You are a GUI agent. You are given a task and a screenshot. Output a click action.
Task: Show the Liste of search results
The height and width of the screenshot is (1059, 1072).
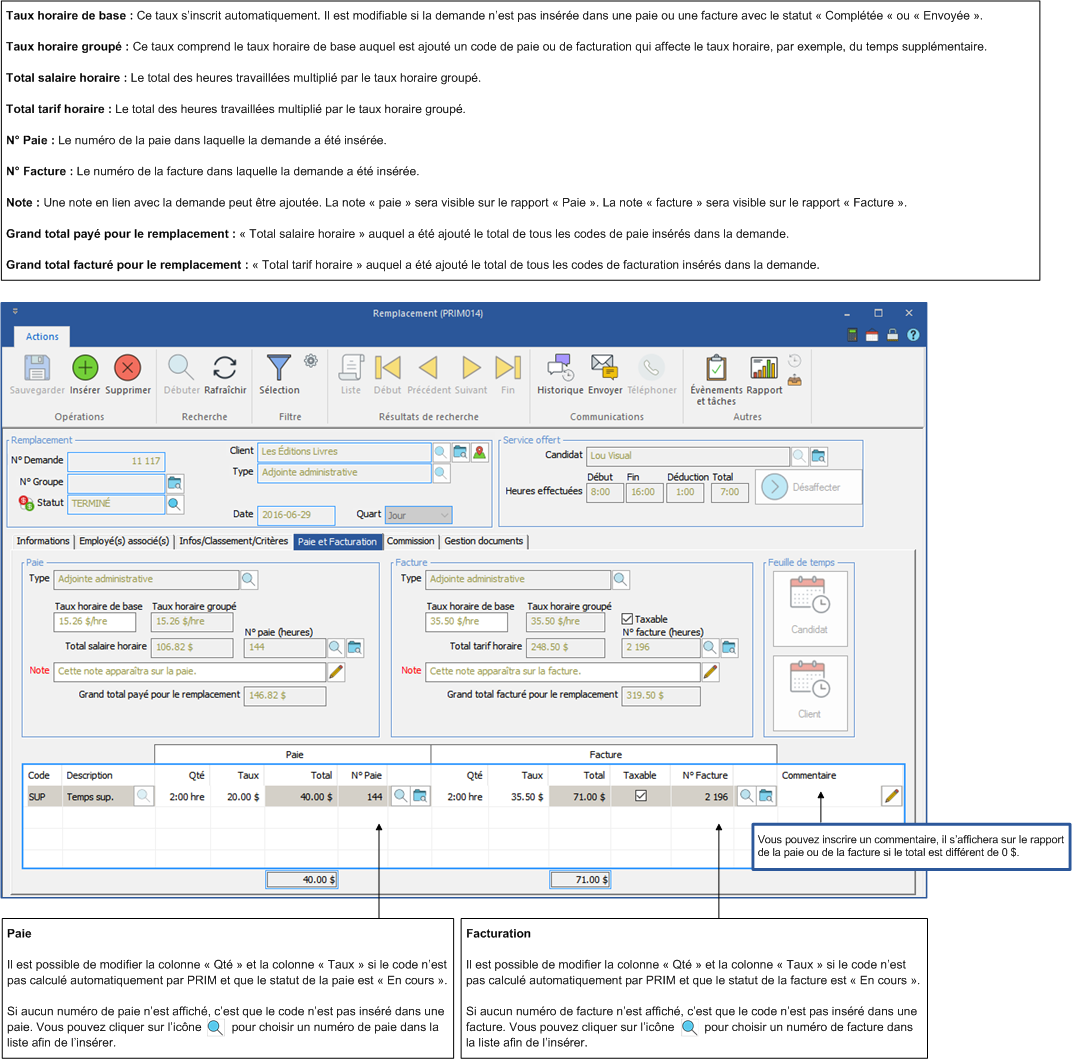351,368
